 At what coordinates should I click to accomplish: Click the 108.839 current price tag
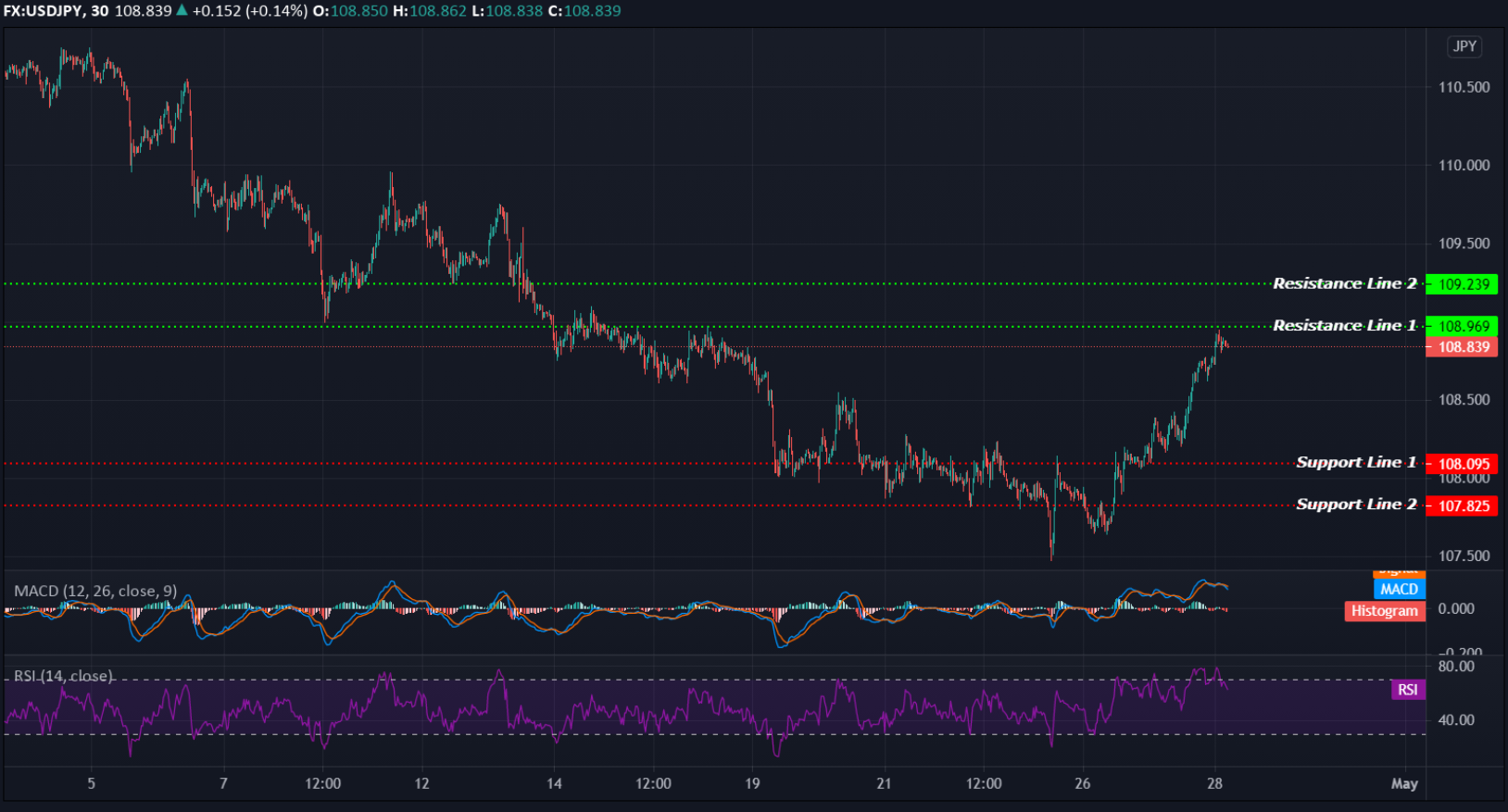point(1462,347)
